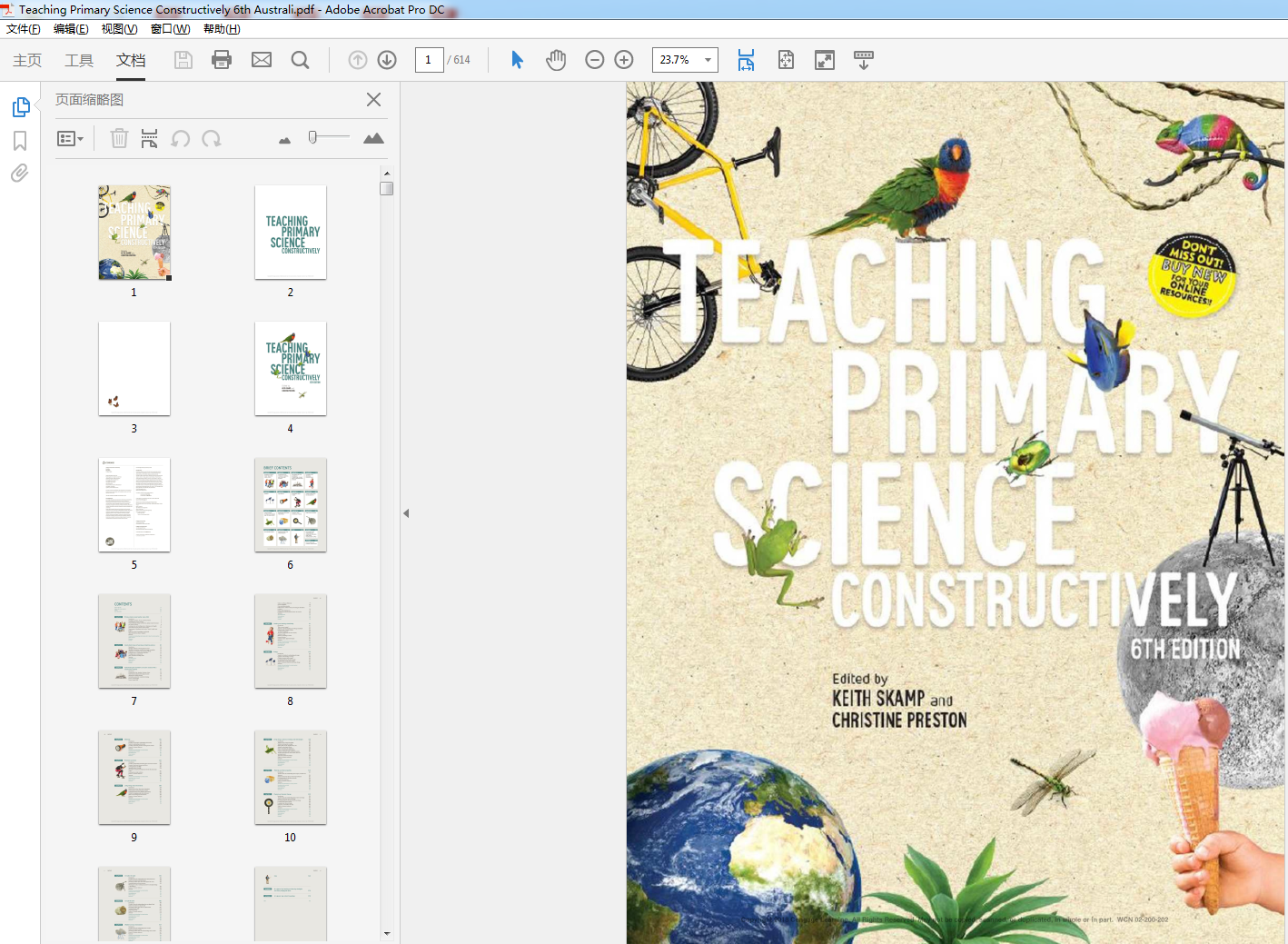Enlarge thumbnail size large mountain icon
The width and height of the screenshot is (1288, 944).
[373, 138]
